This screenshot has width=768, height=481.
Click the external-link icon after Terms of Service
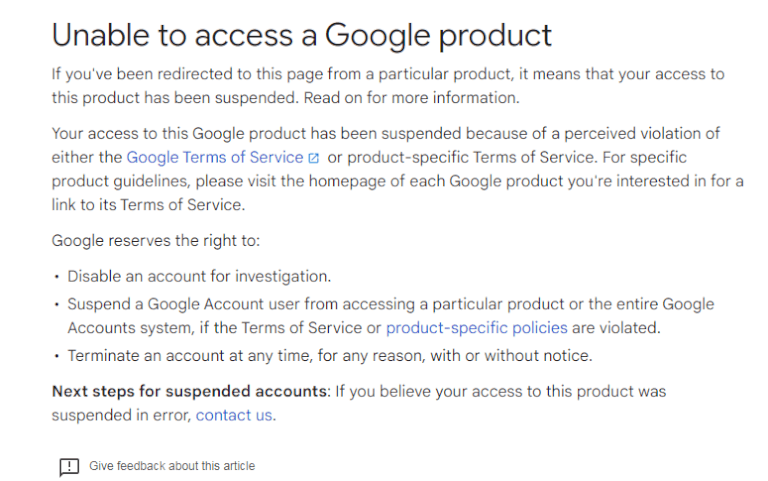coord(313,158)
